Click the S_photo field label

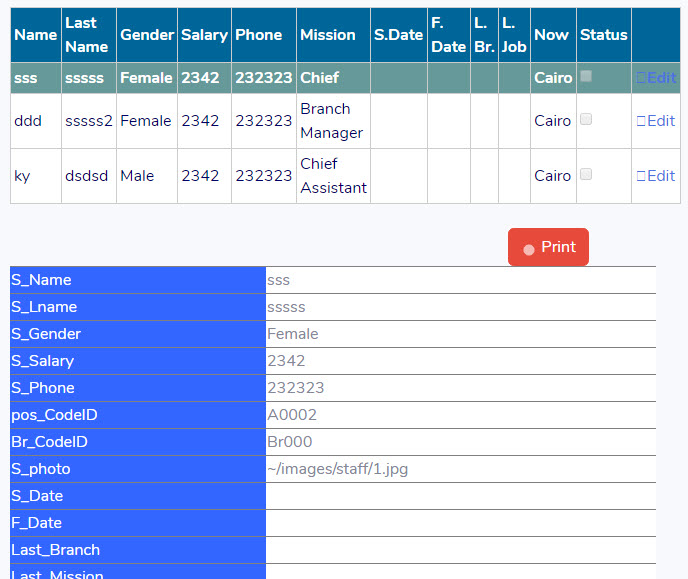point(41,469)
